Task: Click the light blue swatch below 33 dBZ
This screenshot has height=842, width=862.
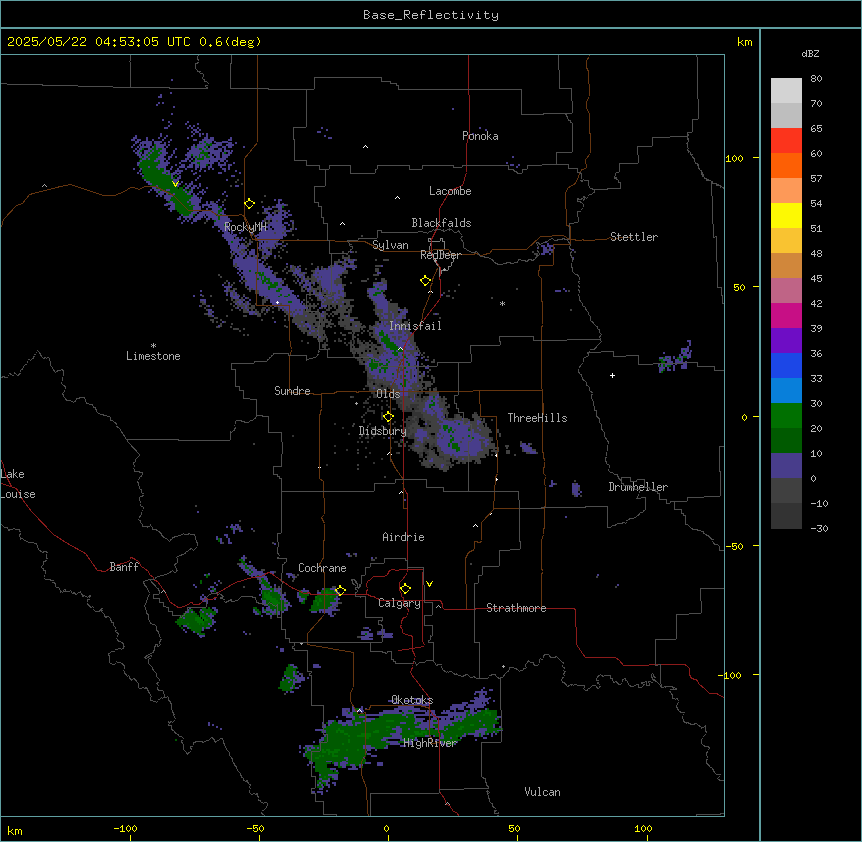Action: [x=786, y=390]
